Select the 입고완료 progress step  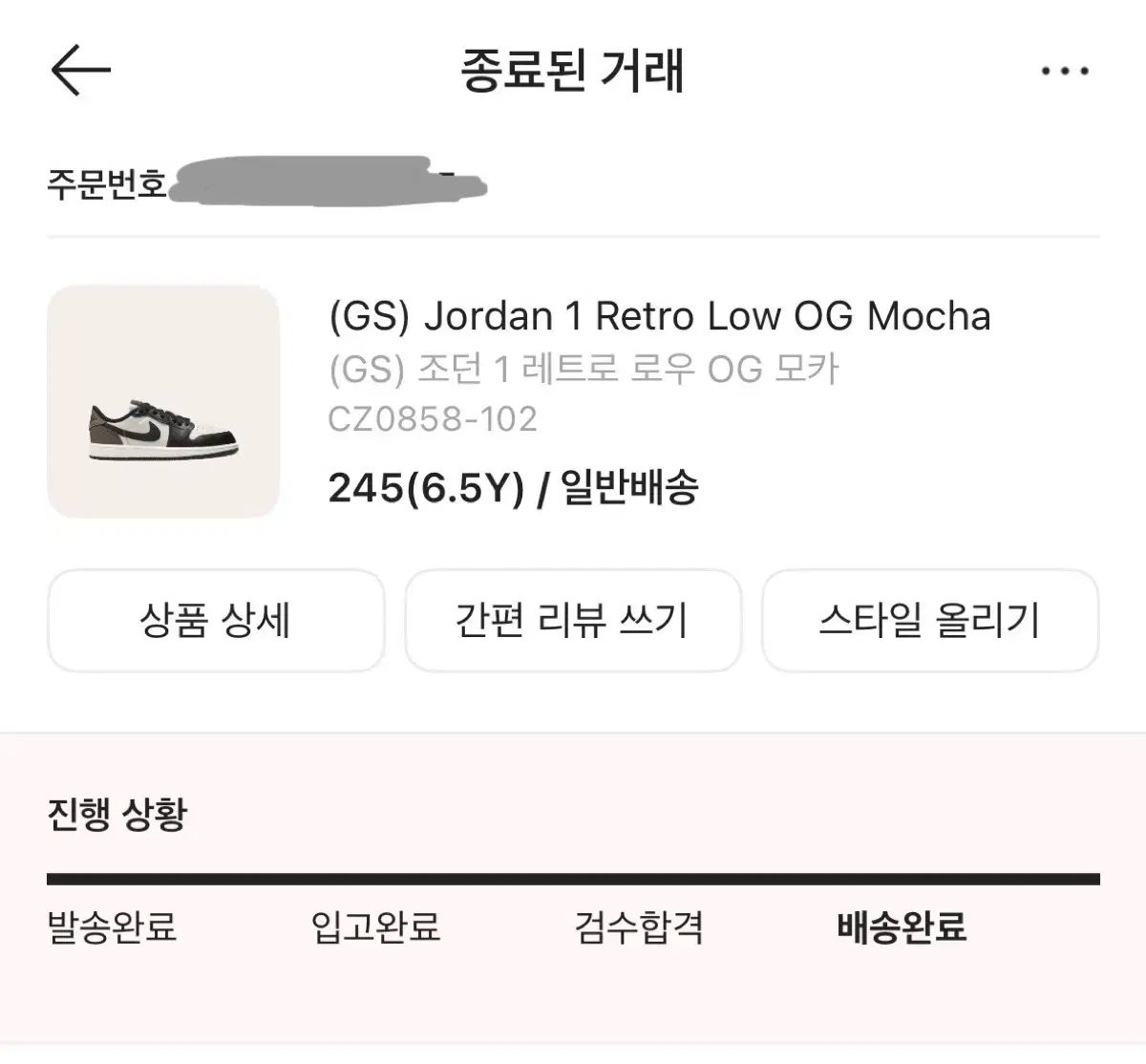pyautogui.click(x=375, y=926)
